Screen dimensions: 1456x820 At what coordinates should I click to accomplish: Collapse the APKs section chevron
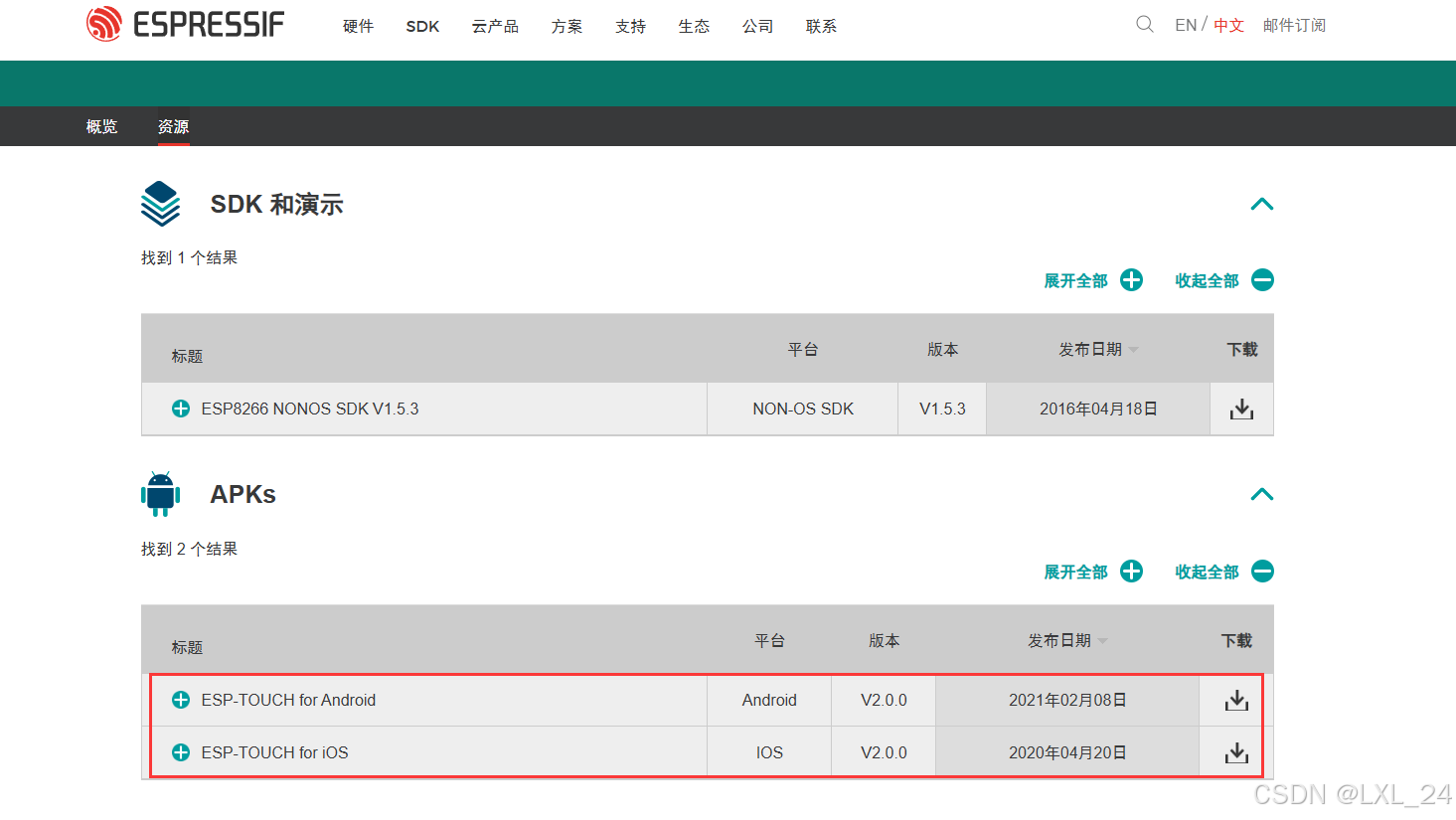coord(1262,494)
